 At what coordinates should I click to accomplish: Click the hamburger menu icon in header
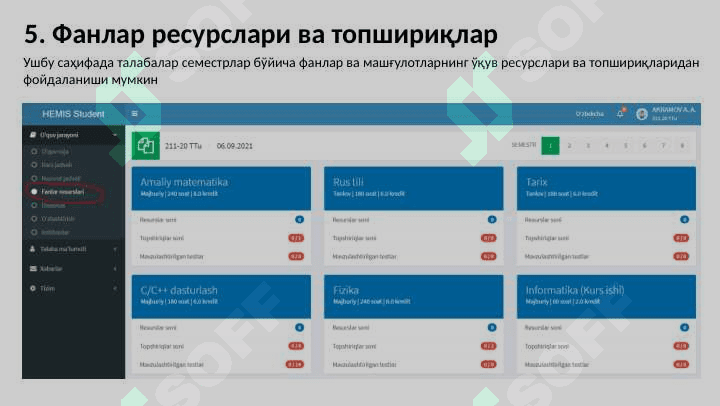pos(135,114)
